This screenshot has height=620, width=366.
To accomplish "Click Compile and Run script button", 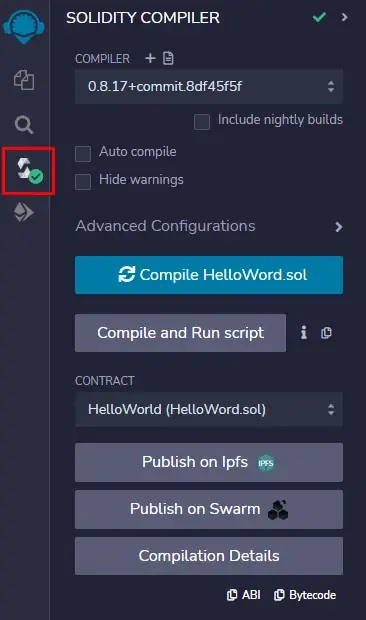I will pyautogui.click(x=180, y=333).
